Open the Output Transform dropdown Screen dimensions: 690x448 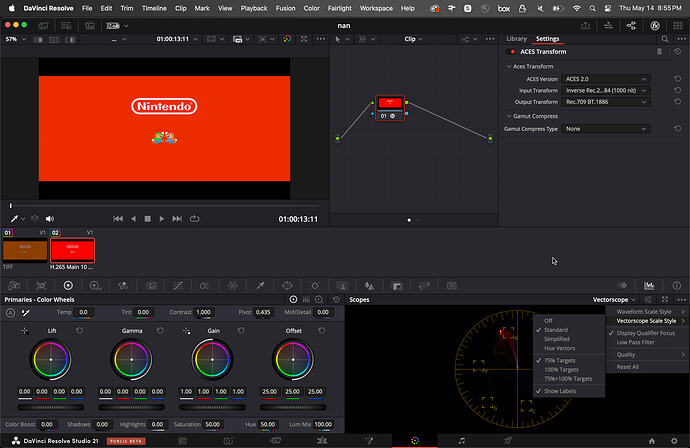tap(605, 102)
